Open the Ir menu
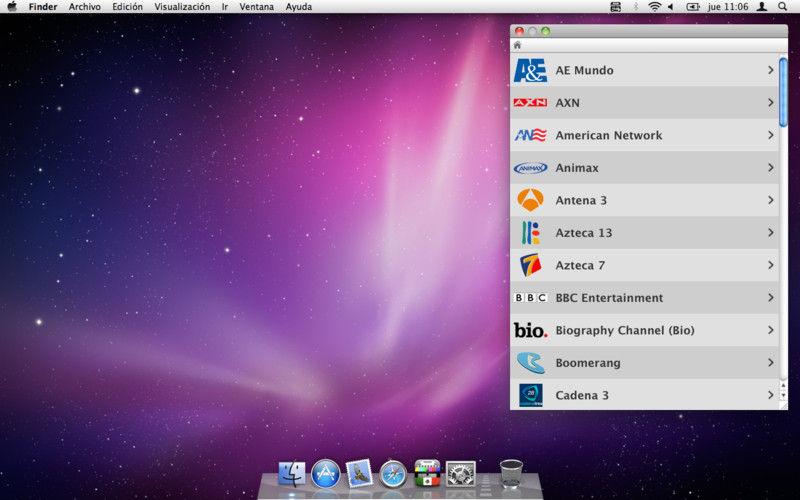This screenshot has height=500, width=800. pos(224,7)
